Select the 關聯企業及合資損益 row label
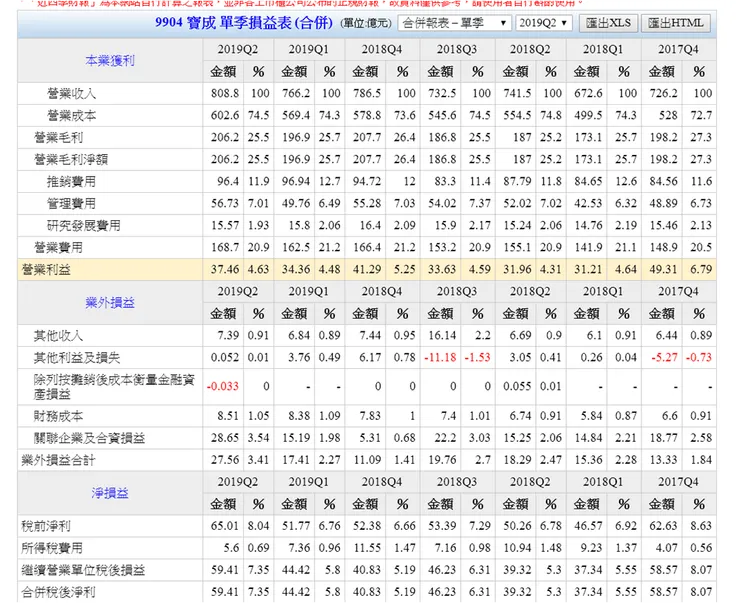 coord(90,438)
